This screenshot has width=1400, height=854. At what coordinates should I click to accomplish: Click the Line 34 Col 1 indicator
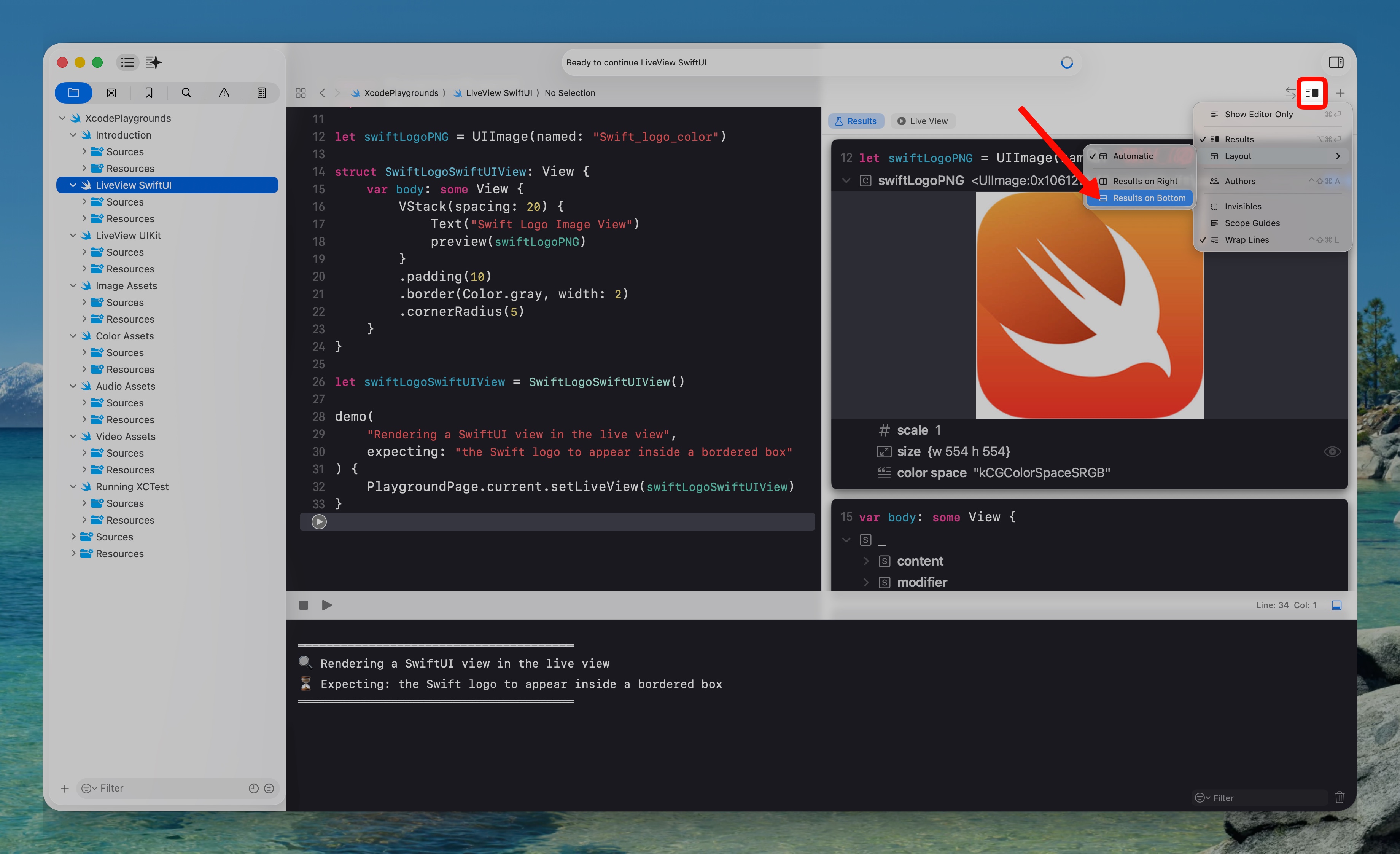tap(1286, 605)
